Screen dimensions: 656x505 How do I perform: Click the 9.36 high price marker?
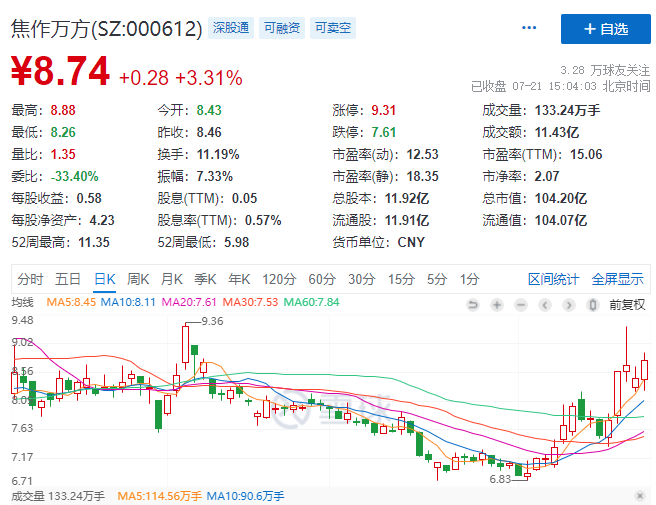[x=212, y=321]
